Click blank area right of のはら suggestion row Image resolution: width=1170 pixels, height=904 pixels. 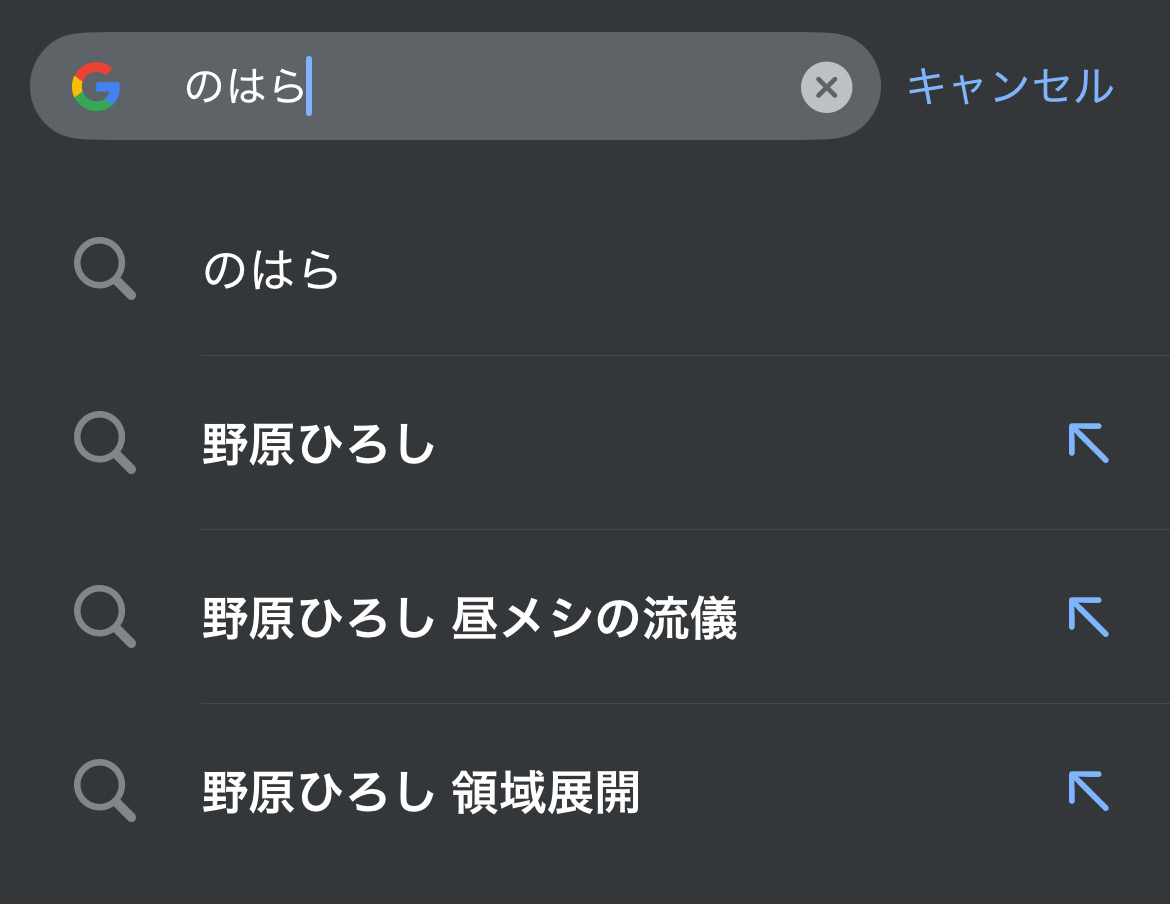click(x=750, y=270)
